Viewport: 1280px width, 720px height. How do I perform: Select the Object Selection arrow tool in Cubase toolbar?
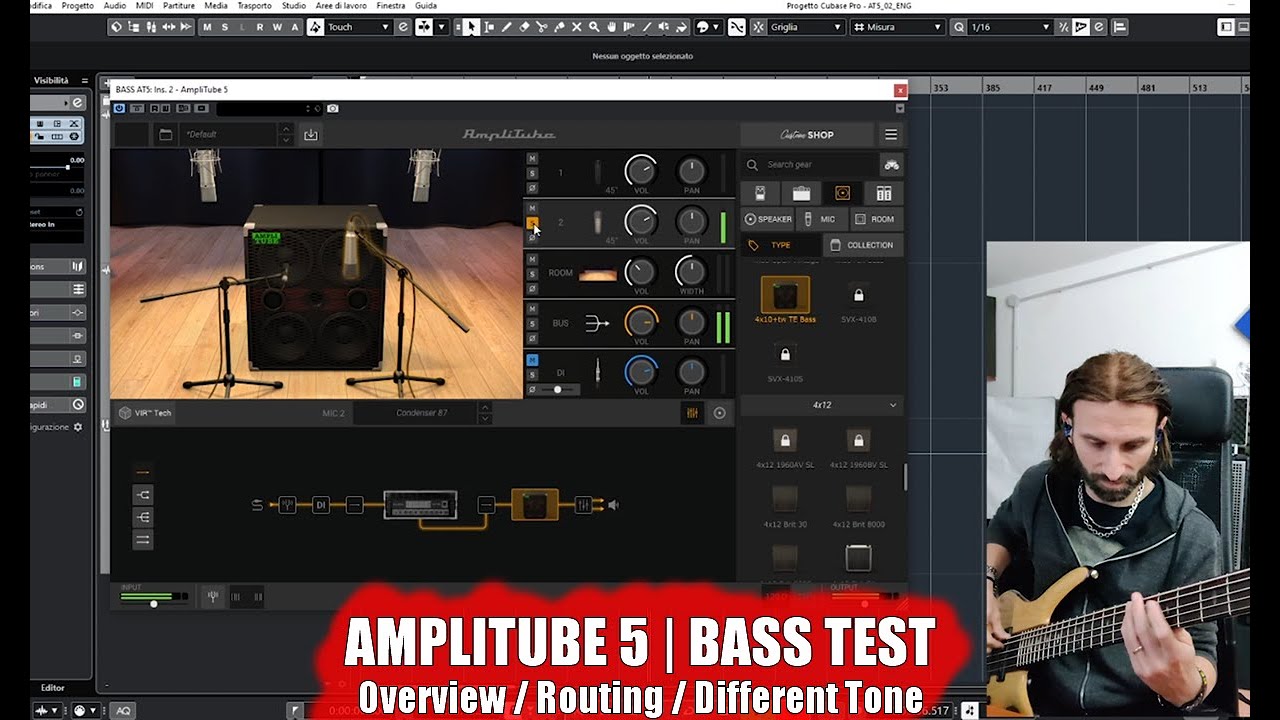click(x=471, y=27)
